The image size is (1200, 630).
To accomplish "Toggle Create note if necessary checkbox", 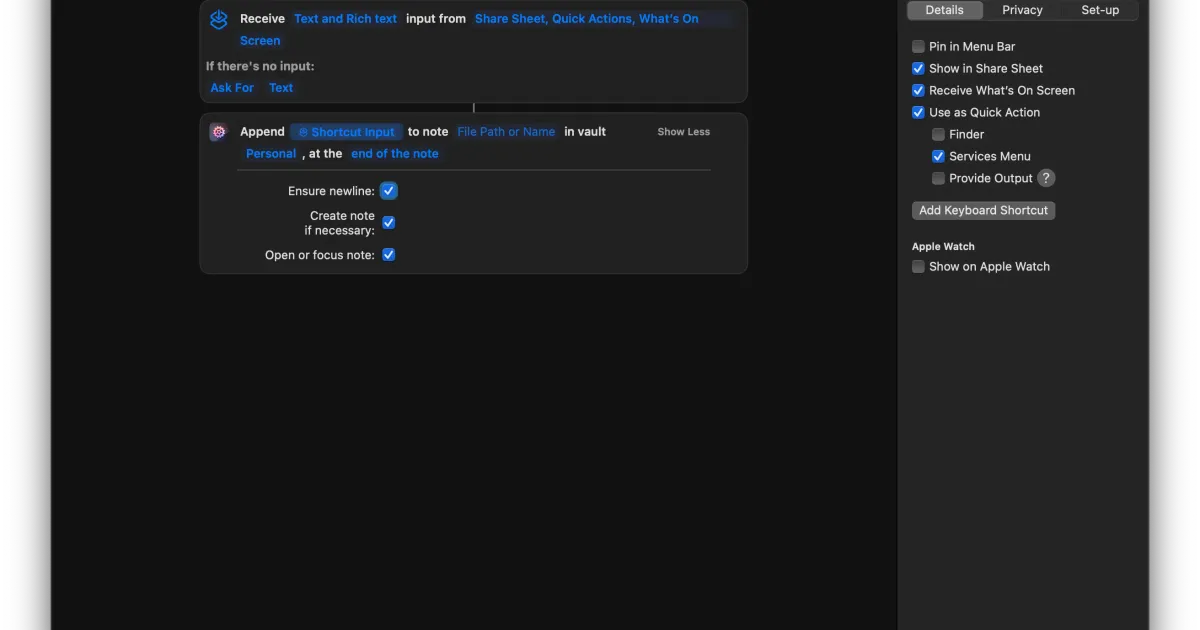I will (x=389, y=223).
